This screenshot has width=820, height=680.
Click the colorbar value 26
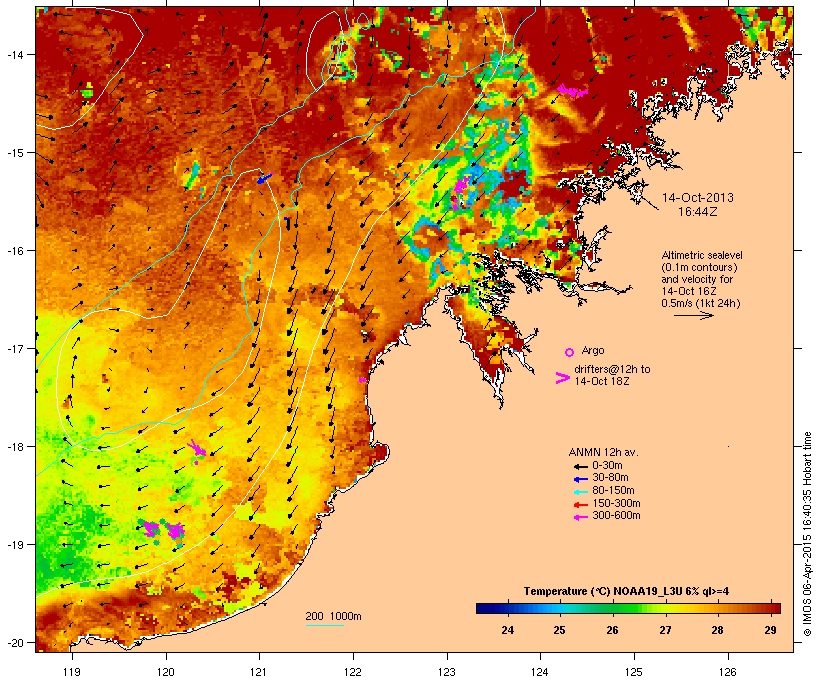click(612, 630)
